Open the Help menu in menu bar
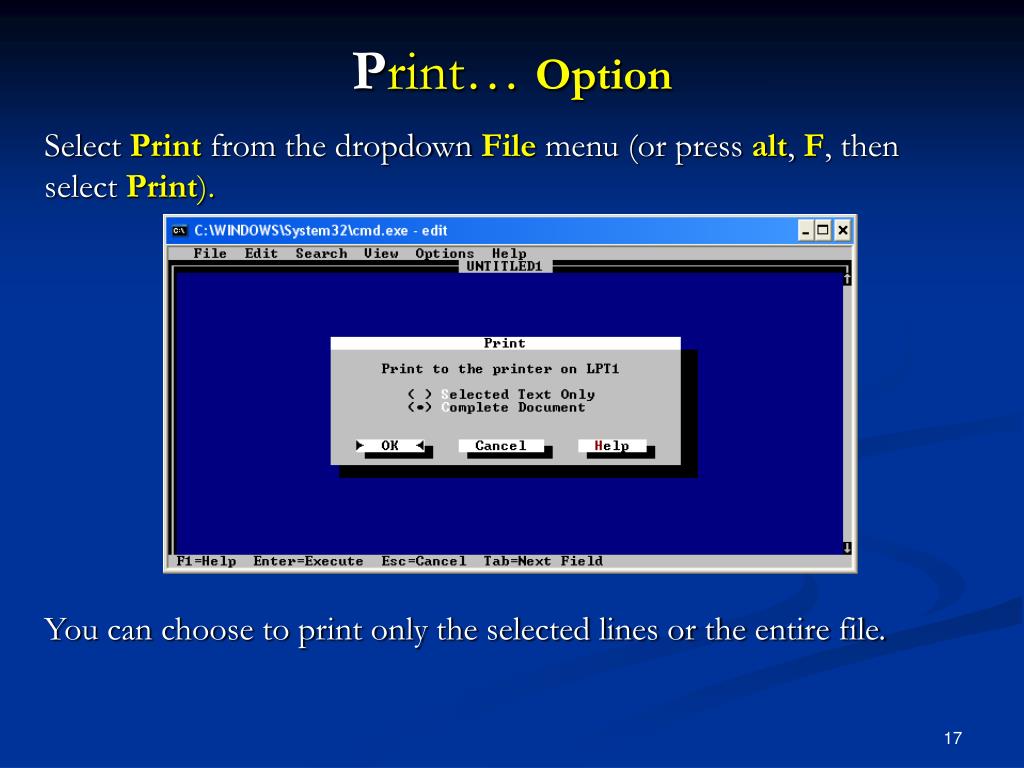 [x=509, y=253]
